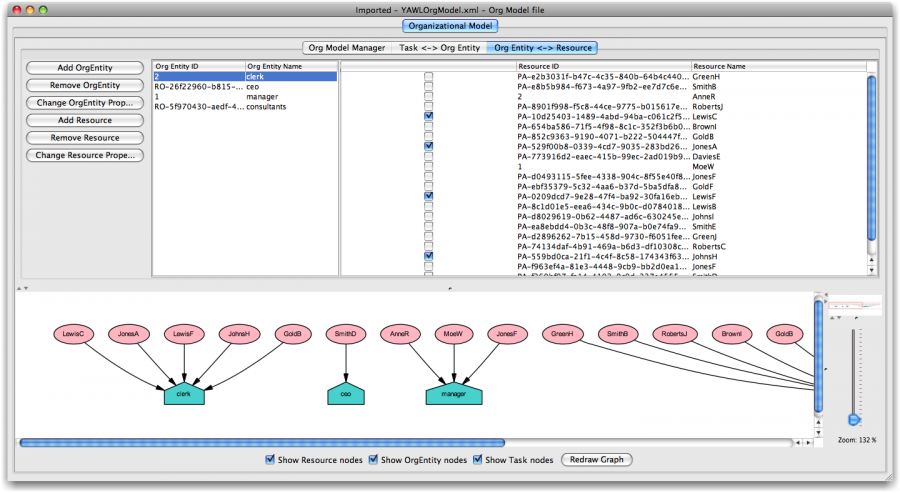
Task: Click the RobertsJ oval in the graph
Action: 674,333
